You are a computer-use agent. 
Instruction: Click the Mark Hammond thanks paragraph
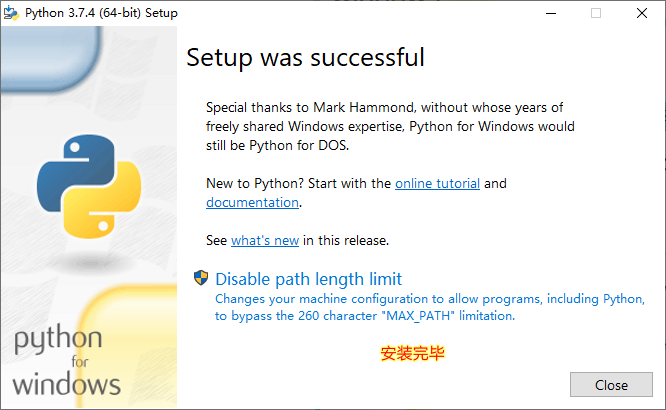click(x=390, y=126)
